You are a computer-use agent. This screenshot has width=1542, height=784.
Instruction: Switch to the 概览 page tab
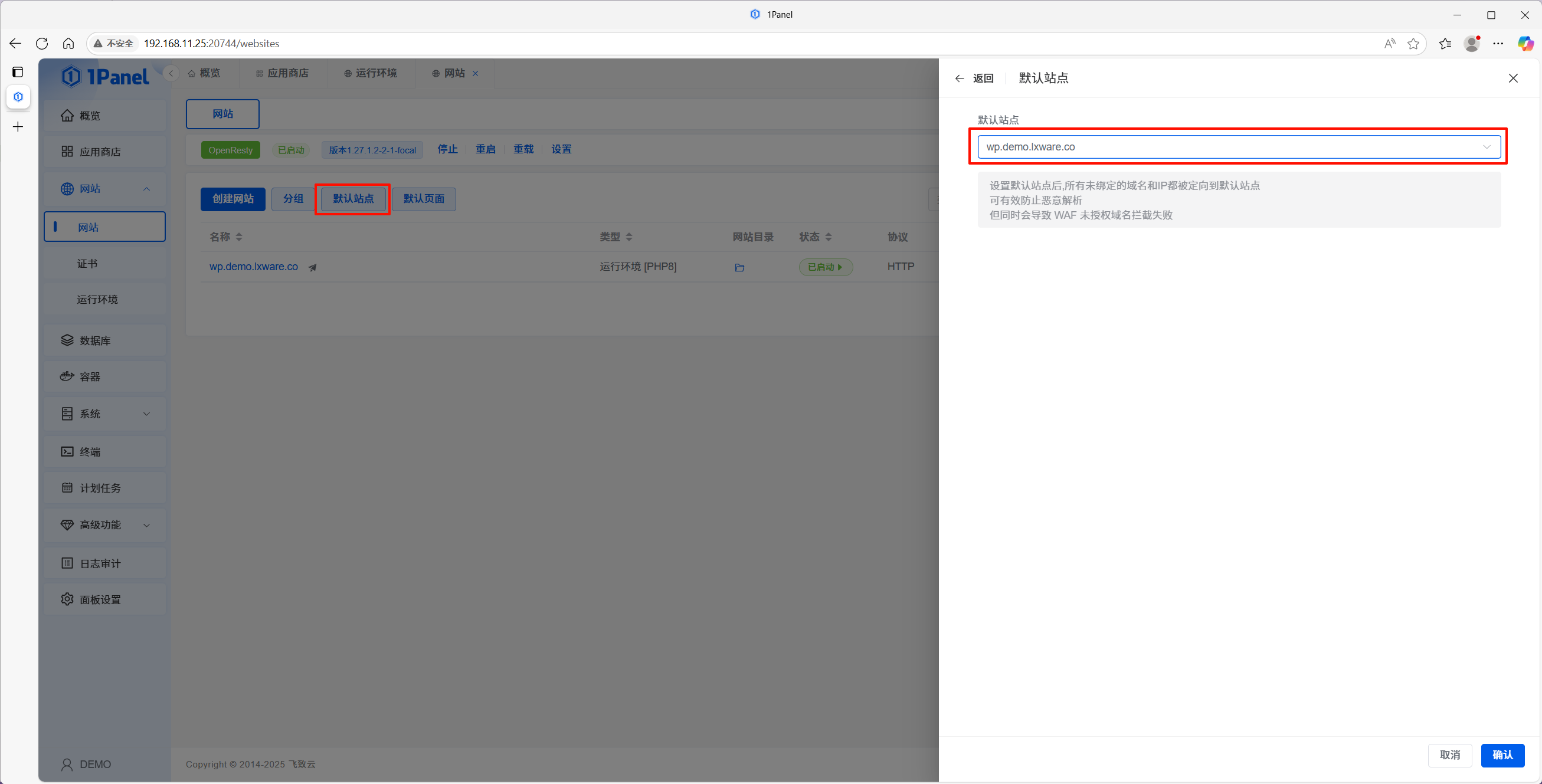(x=204, y=73)
